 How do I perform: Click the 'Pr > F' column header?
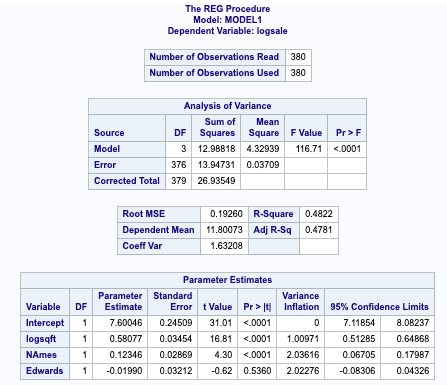click(348, 133)
